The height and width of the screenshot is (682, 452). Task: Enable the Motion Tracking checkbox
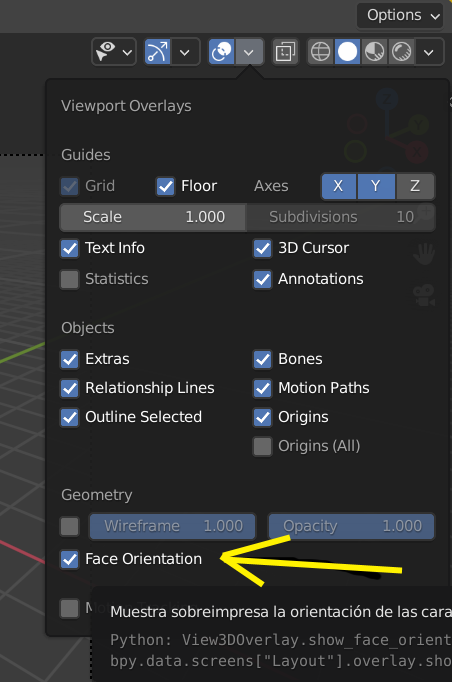click(70, 608)
